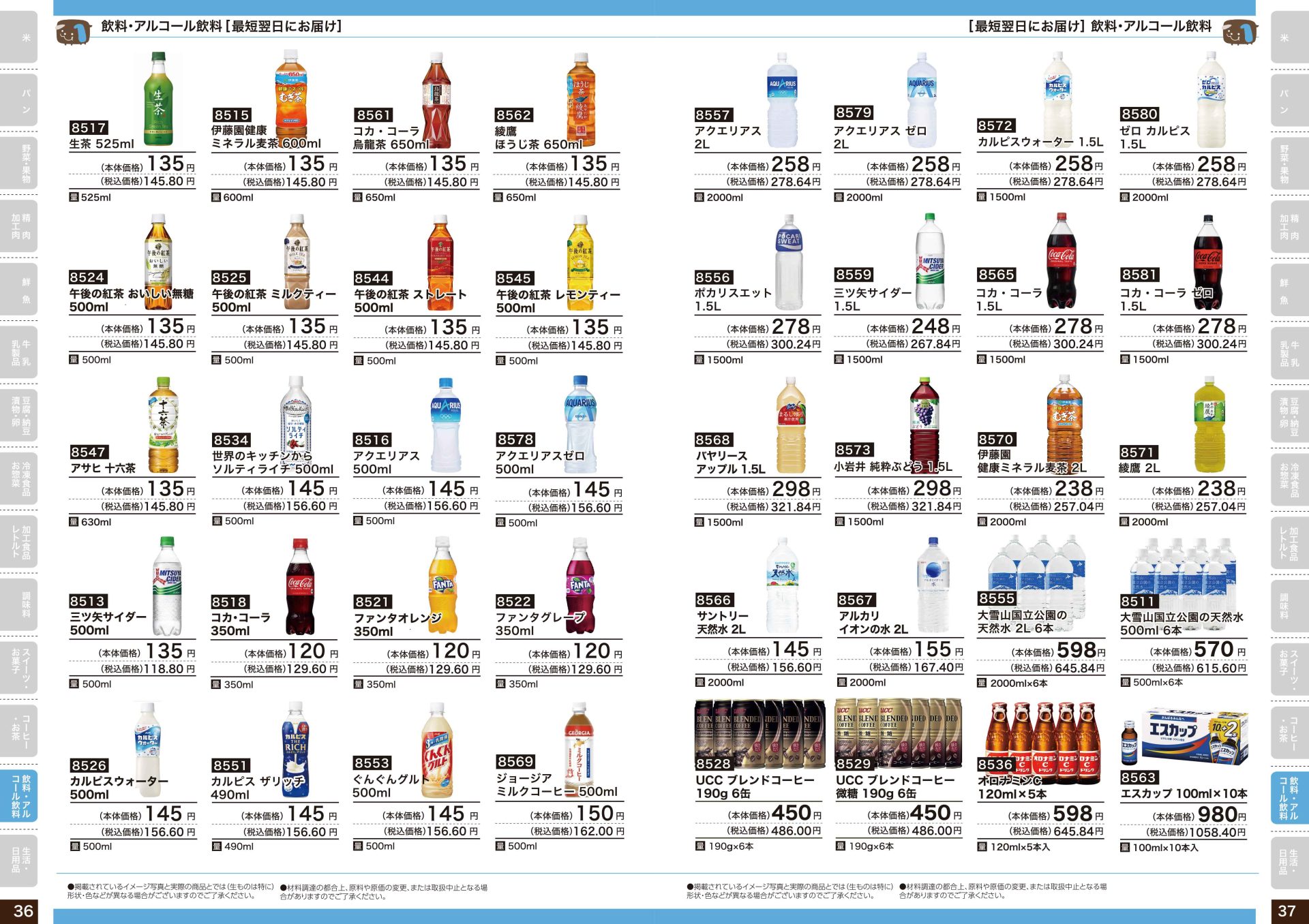The width and height of the screenshot is (1309, 924).
Task: Select the カルピス ザ リッチ 490ml bottle
Action: coord(295,750)
